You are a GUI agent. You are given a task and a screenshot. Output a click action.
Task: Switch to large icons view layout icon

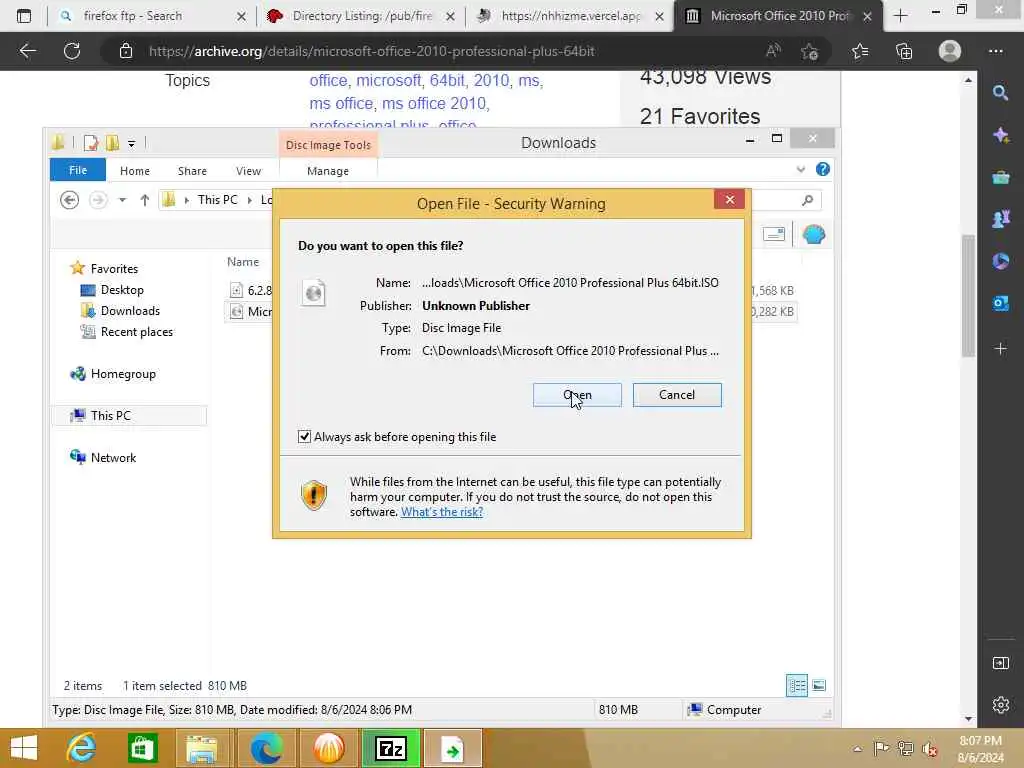point(819,686)
